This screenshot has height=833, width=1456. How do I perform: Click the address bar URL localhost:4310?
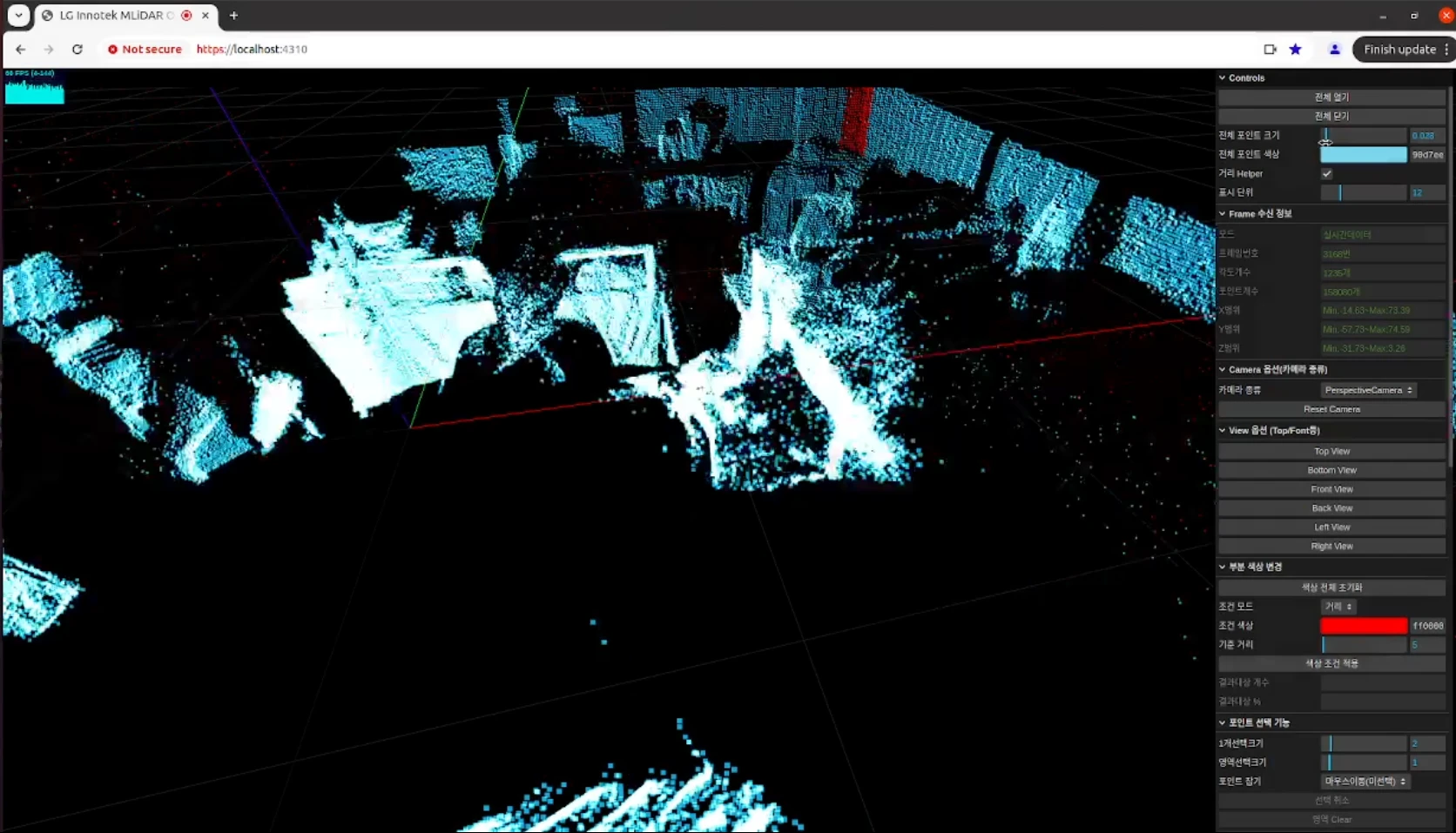pyautogui.click(x=252, y=50)
